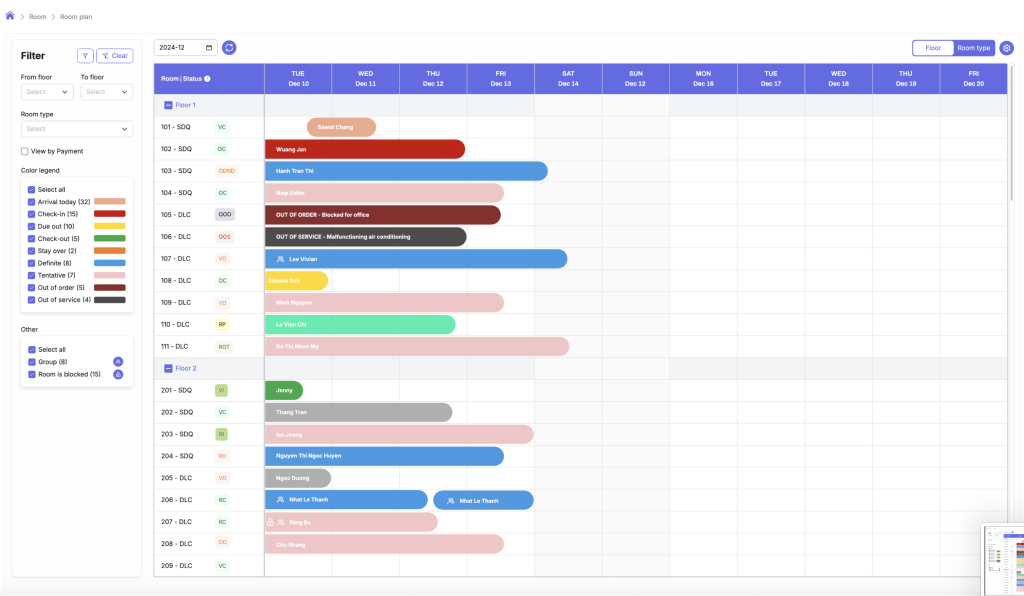
Task: Collapse the Floor 1 group
Action: pyautogui.click(x=168, y=105)
